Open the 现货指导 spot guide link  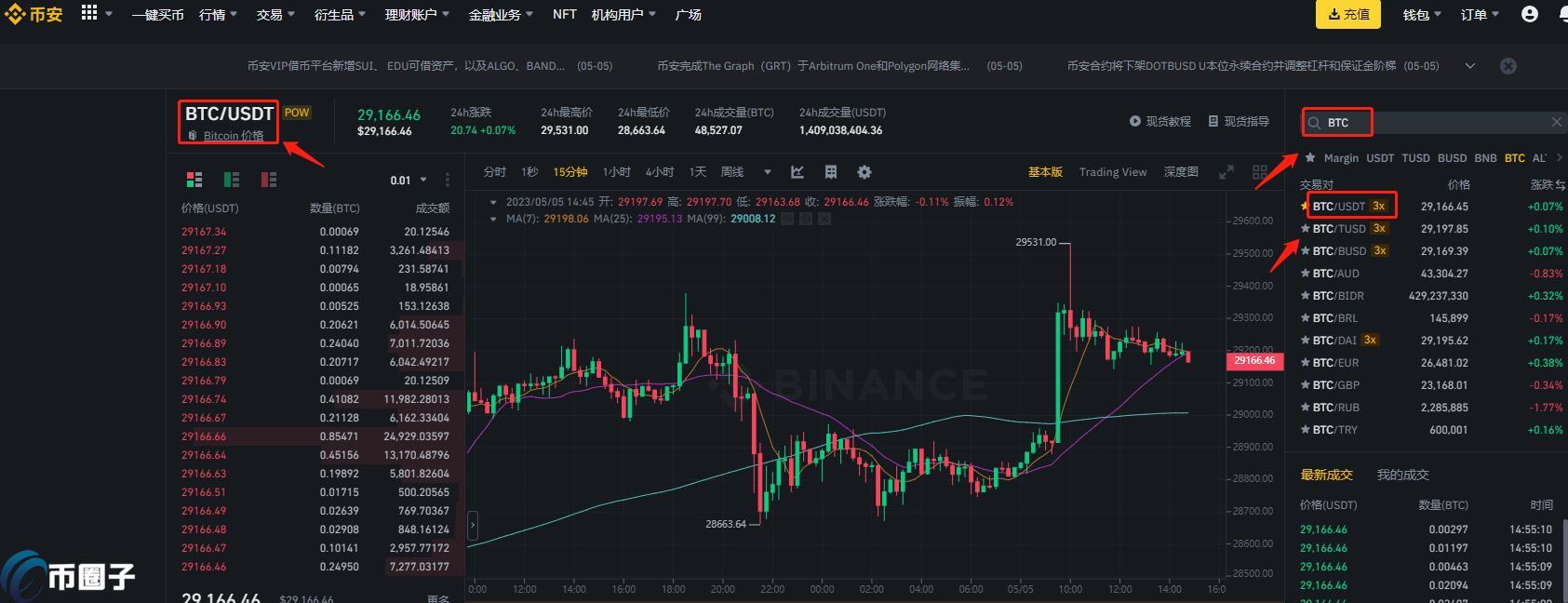pyautogui.click(x=1239, y=122)
